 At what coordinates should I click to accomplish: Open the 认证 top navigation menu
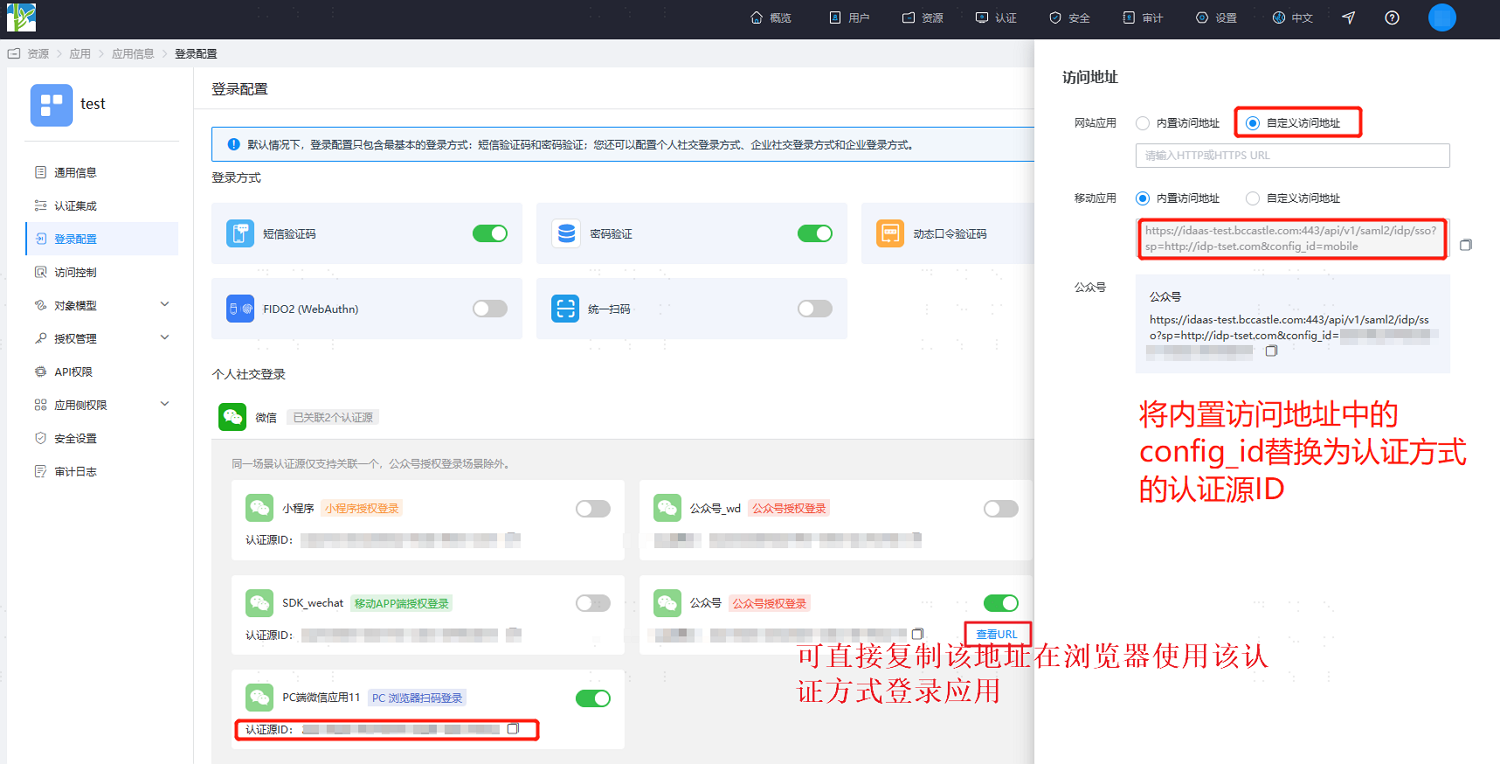click(995, 18)
